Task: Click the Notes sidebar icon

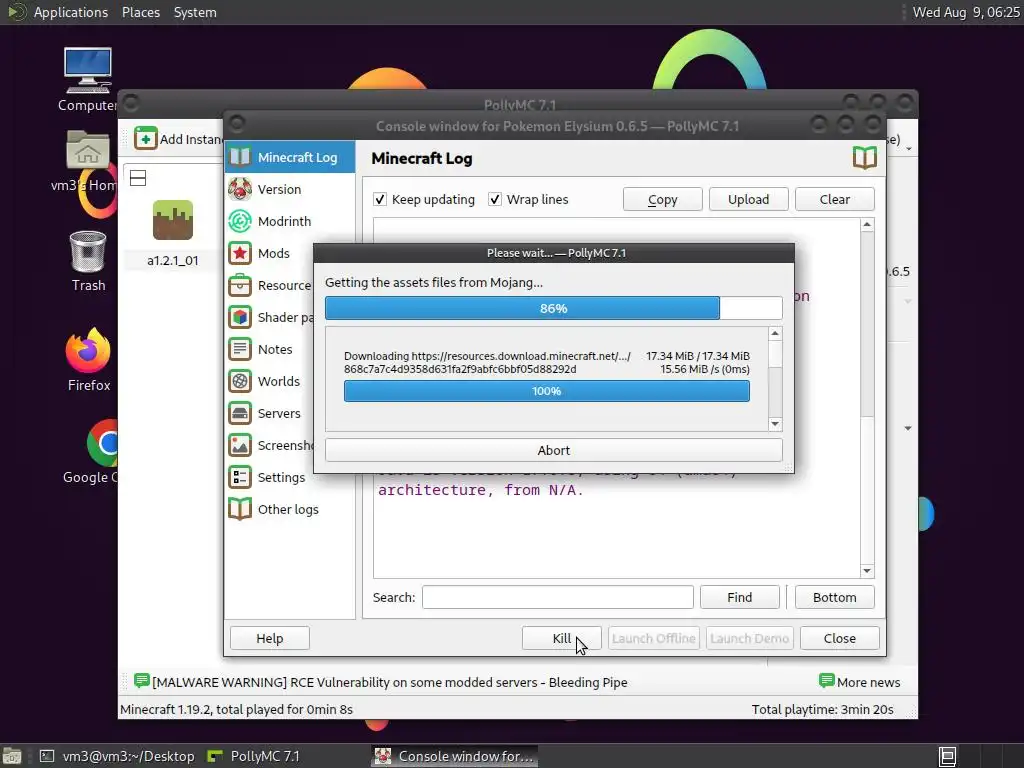Action: (x=240, y=349)
